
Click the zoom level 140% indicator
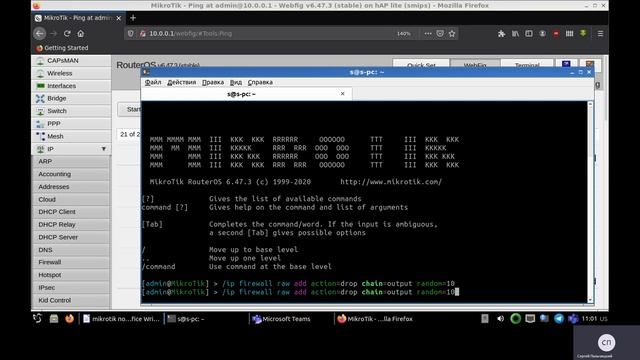[403, 33]
